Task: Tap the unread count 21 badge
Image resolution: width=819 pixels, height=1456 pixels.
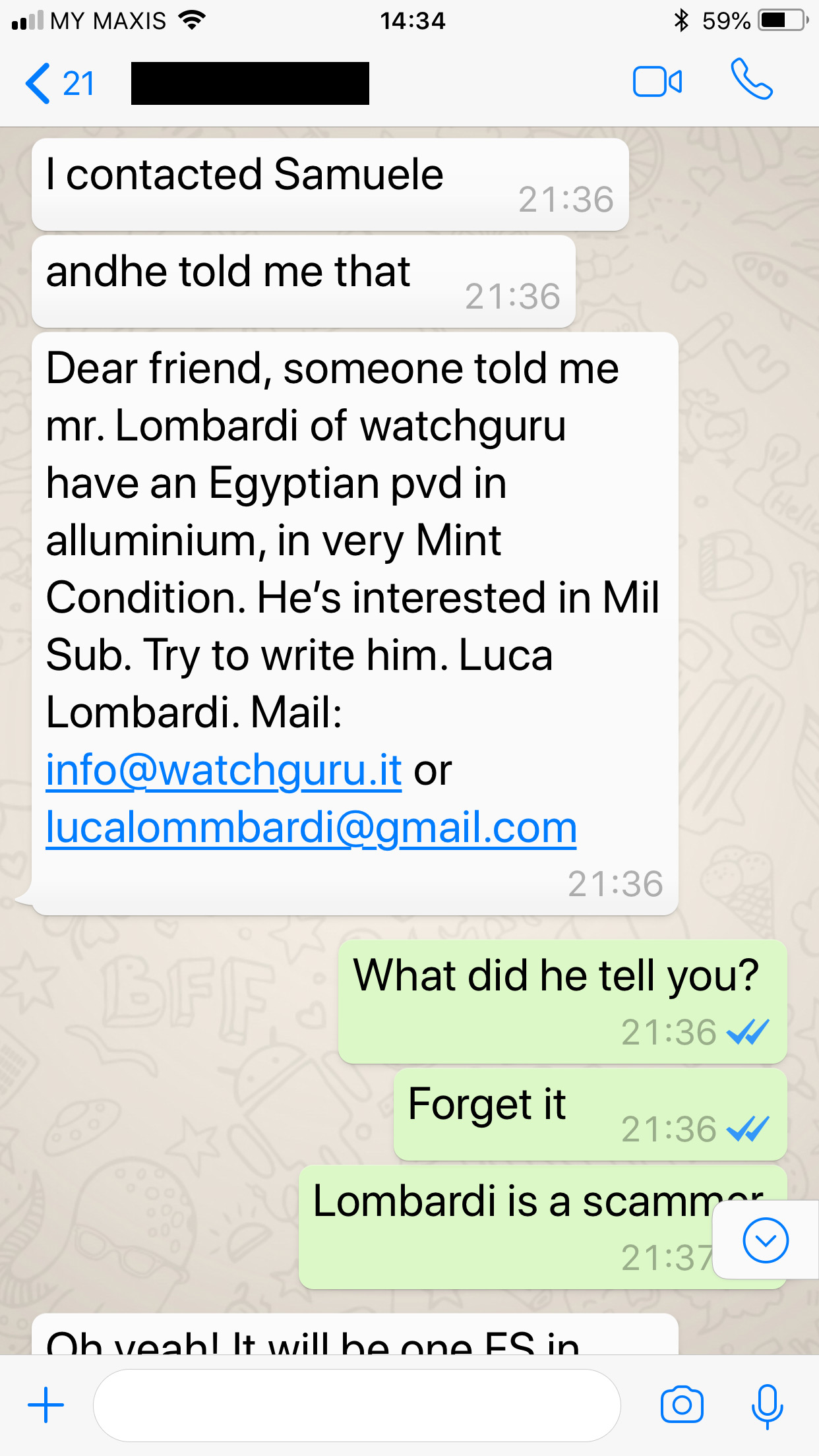Action: point(78,84)
